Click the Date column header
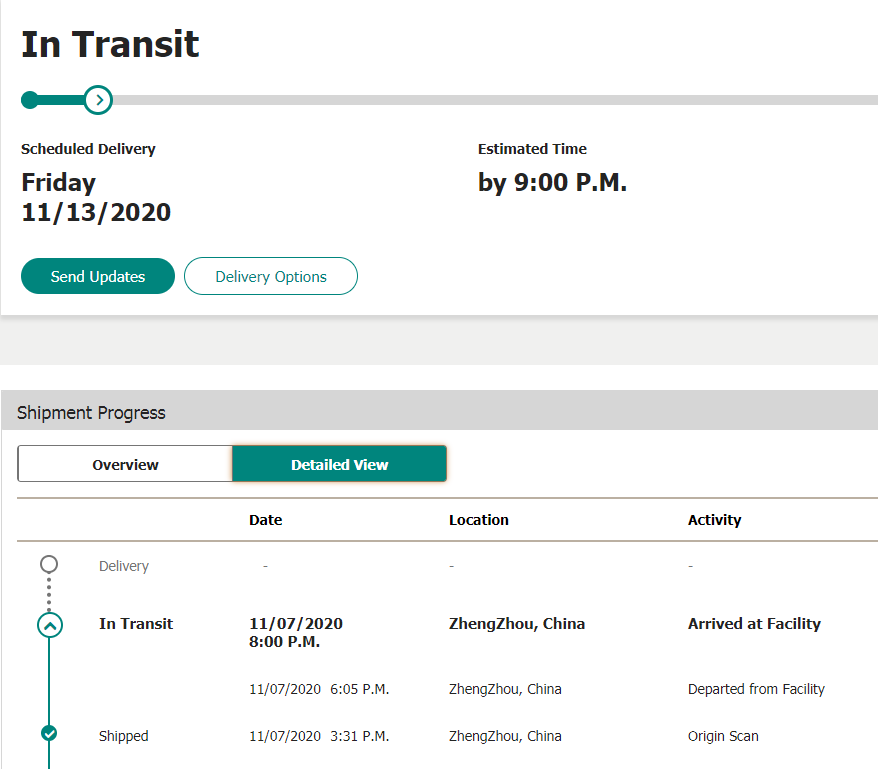 [x=266, y=520]
